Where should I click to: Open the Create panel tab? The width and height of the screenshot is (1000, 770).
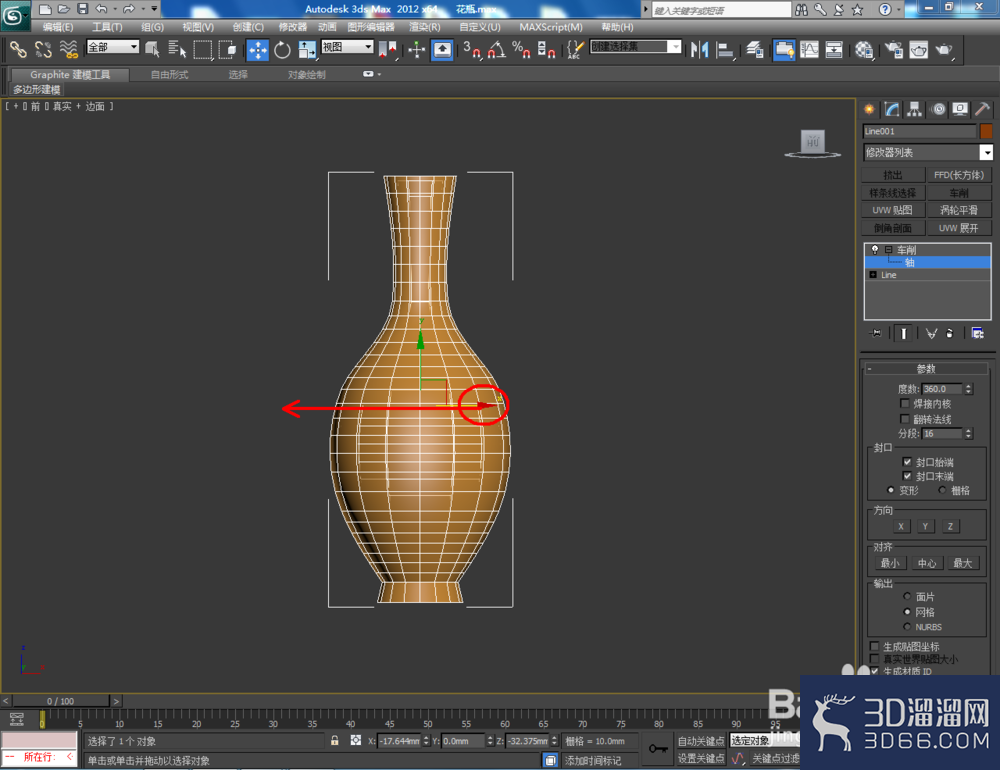[869, 109]
